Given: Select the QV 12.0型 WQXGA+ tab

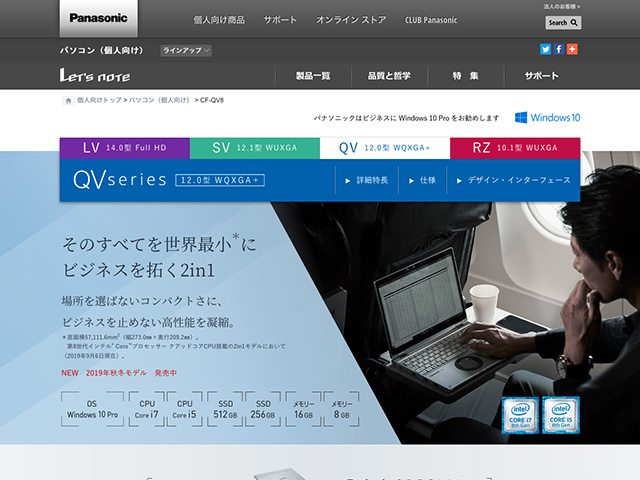Looking at the screenshot, I should click(x=385, y=148).
